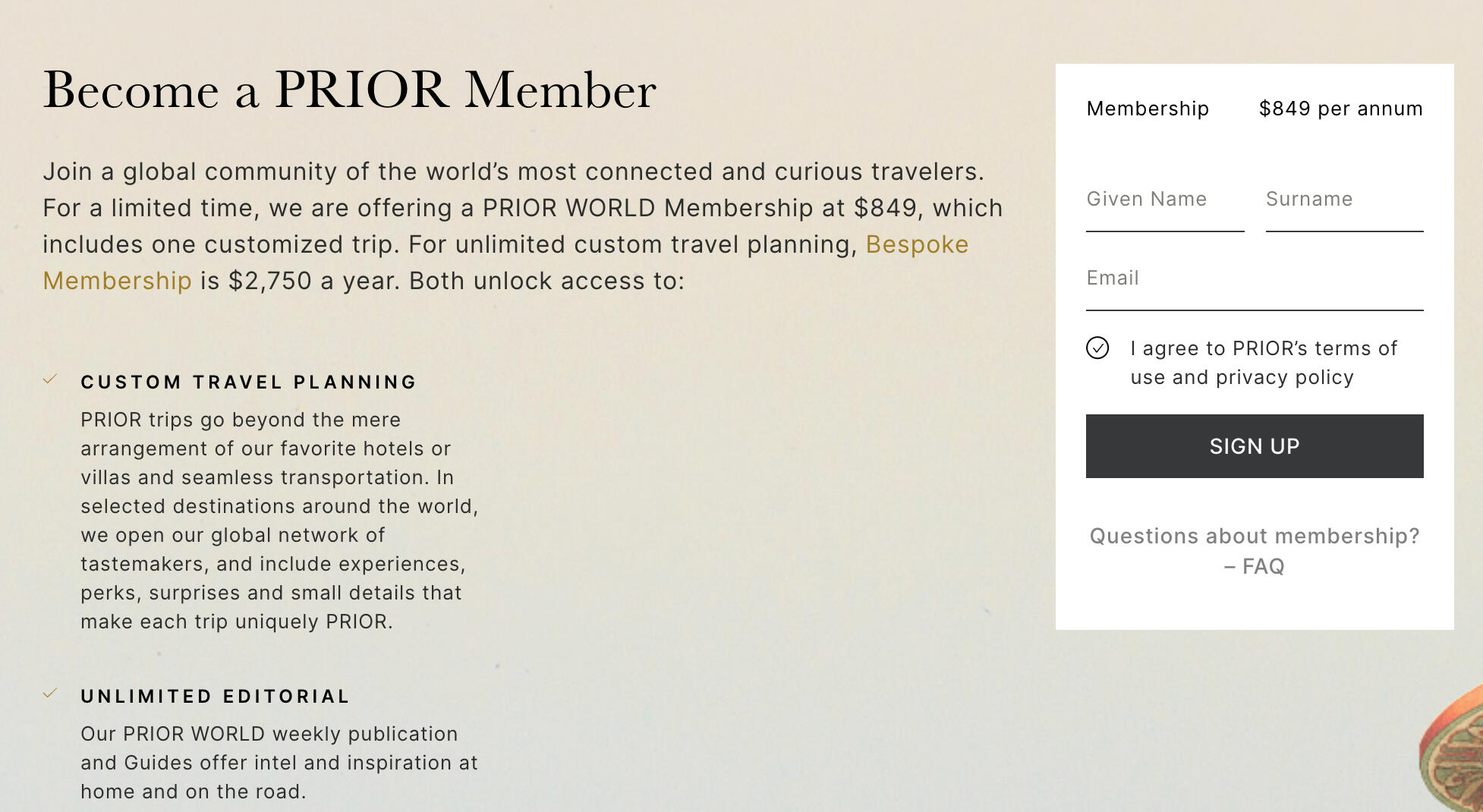Click the Join a global community sentence
The image size is (1483, 812).
pos(513,172)
